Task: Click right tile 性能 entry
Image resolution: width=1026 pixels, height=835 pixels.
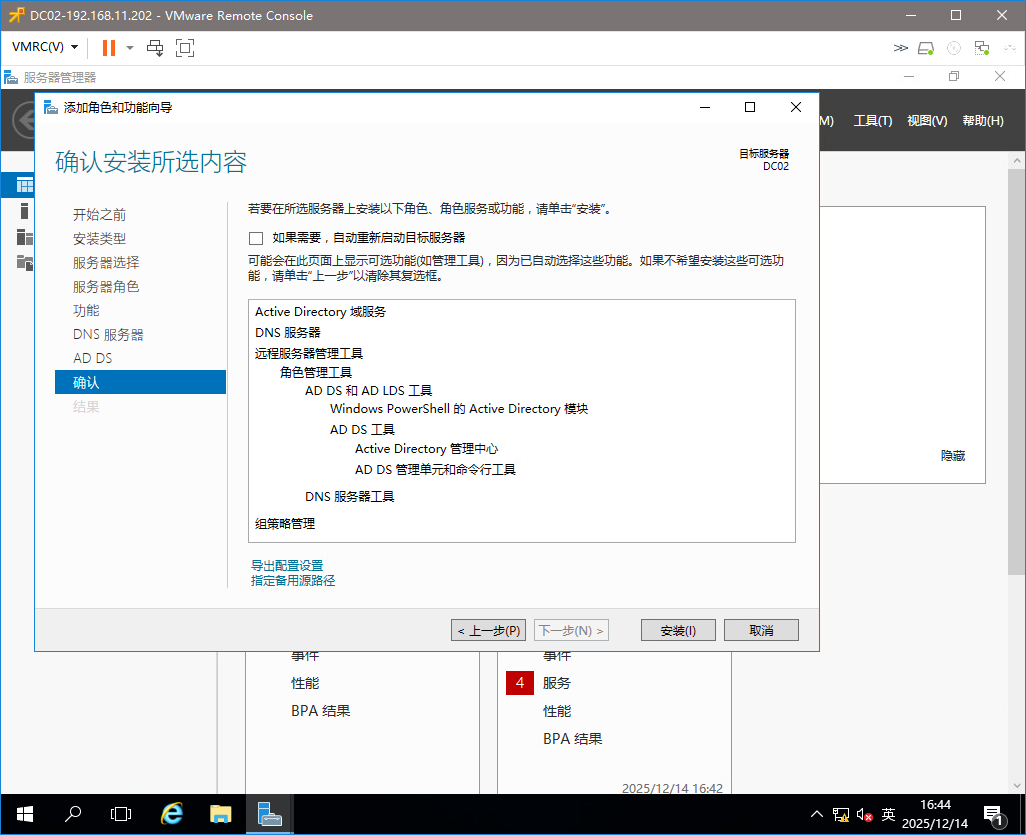Action: point(557,711)
